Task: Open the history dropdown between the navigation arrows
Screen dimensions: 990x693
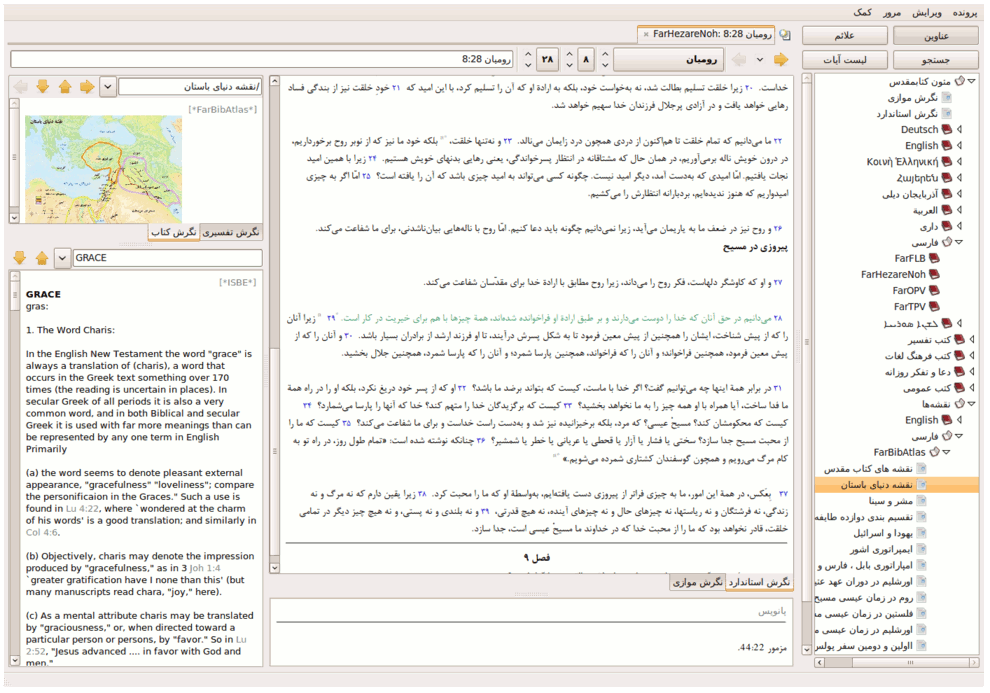Action: [x=760, y=60]
